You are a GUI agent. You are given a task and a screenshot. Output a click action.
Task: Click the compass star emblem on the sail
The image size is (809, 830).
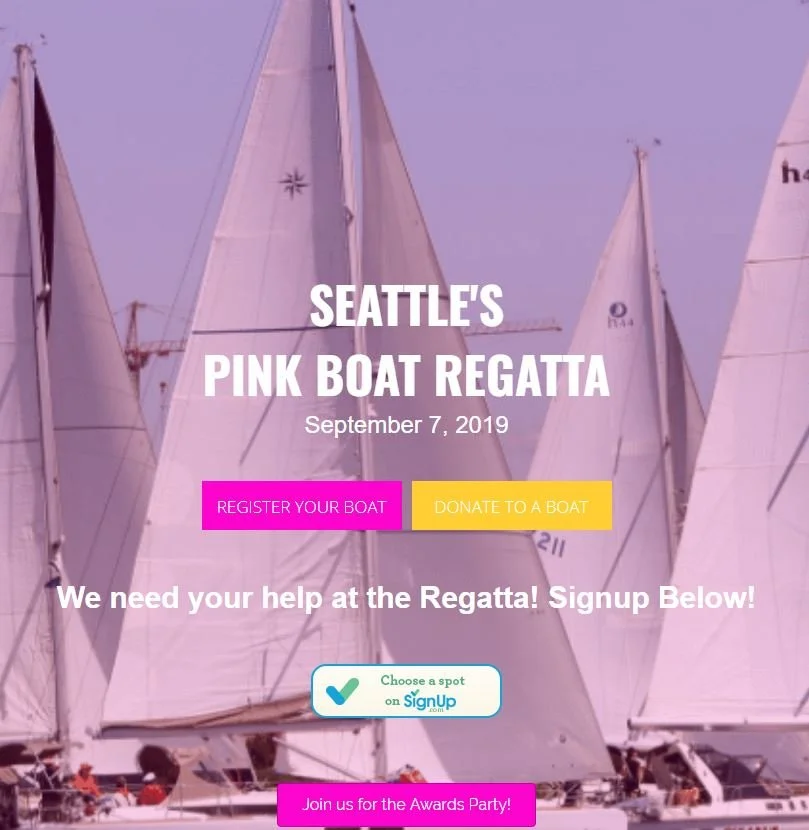click(293, 184)
